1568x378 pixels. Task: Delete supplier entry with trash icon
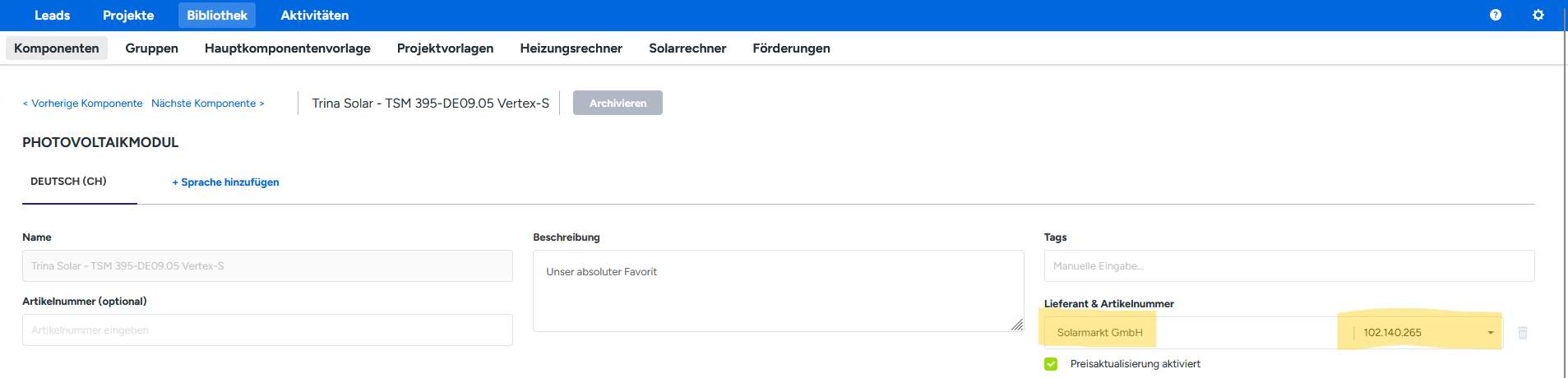[1522, 333]
